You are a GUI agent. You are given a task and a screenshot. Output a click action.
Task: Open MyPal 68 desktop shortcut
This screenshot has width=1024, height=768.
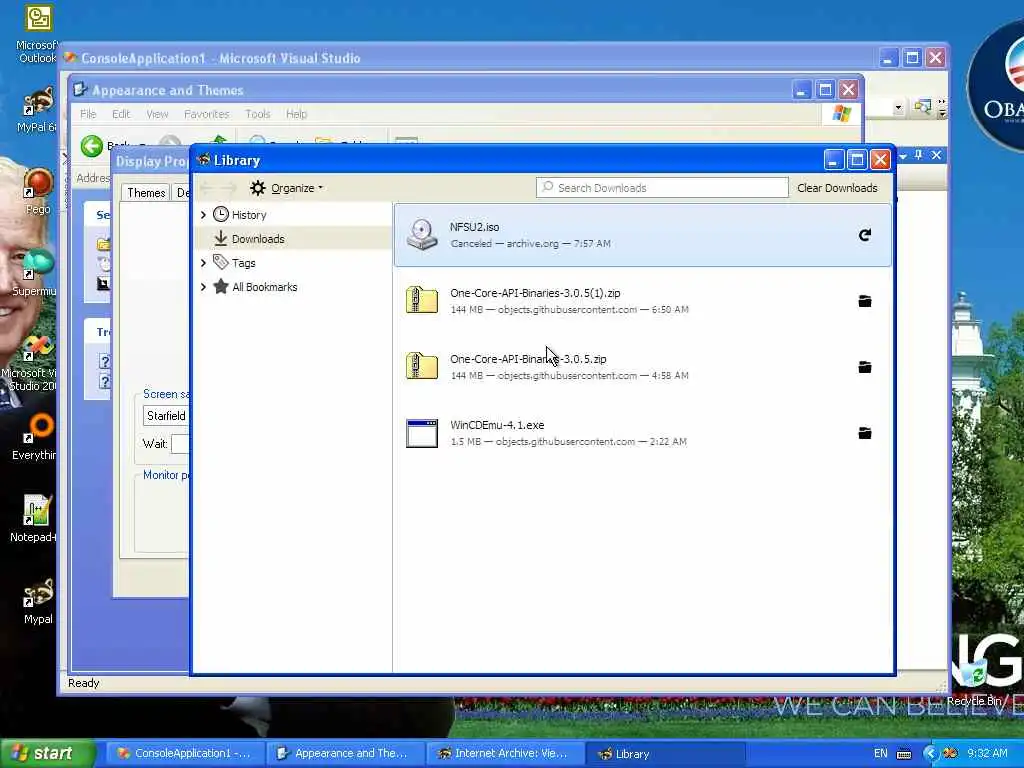click(37, 110)
